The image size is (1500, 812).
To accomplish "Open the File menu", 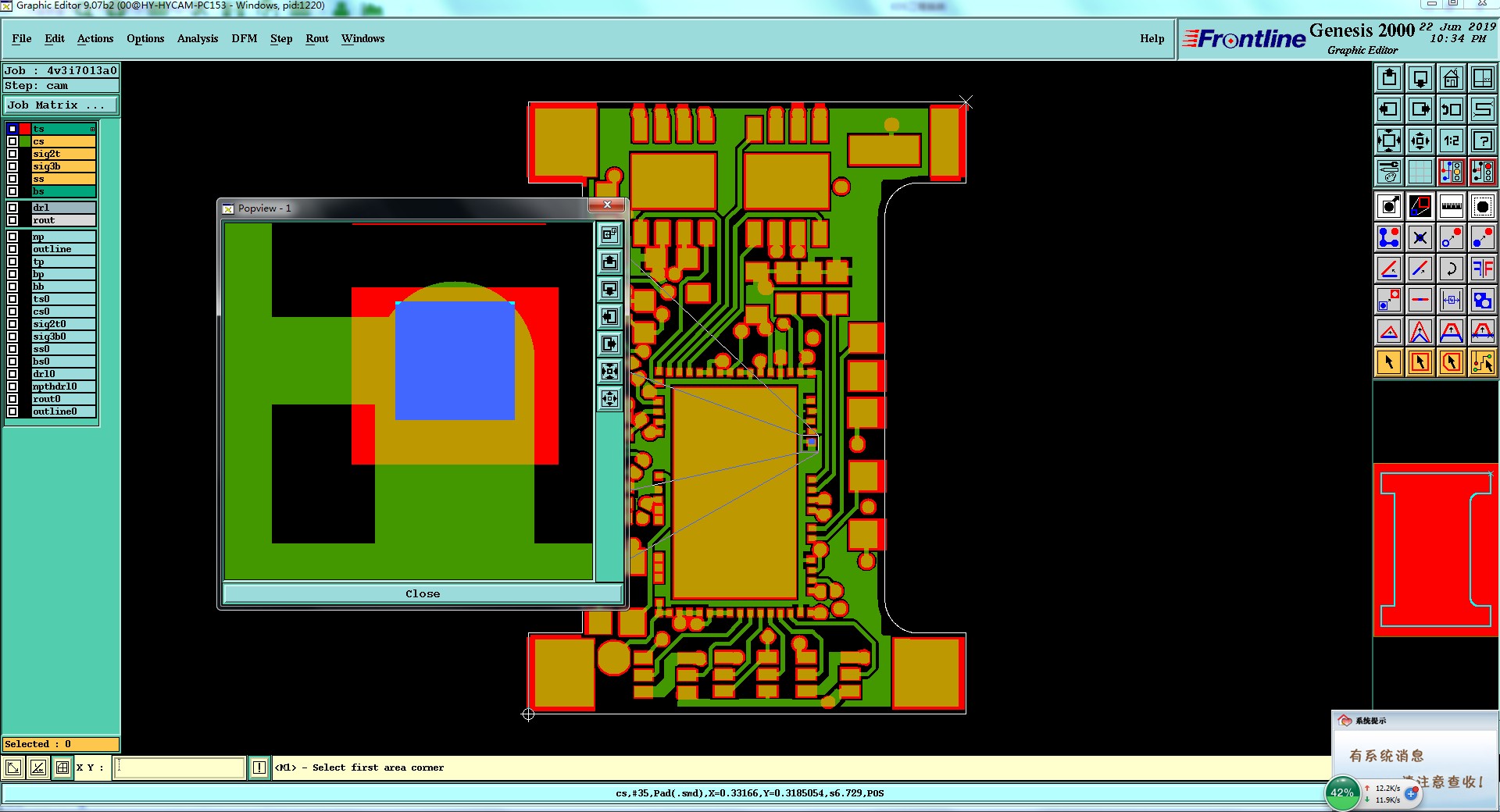I will coord(22,38).
